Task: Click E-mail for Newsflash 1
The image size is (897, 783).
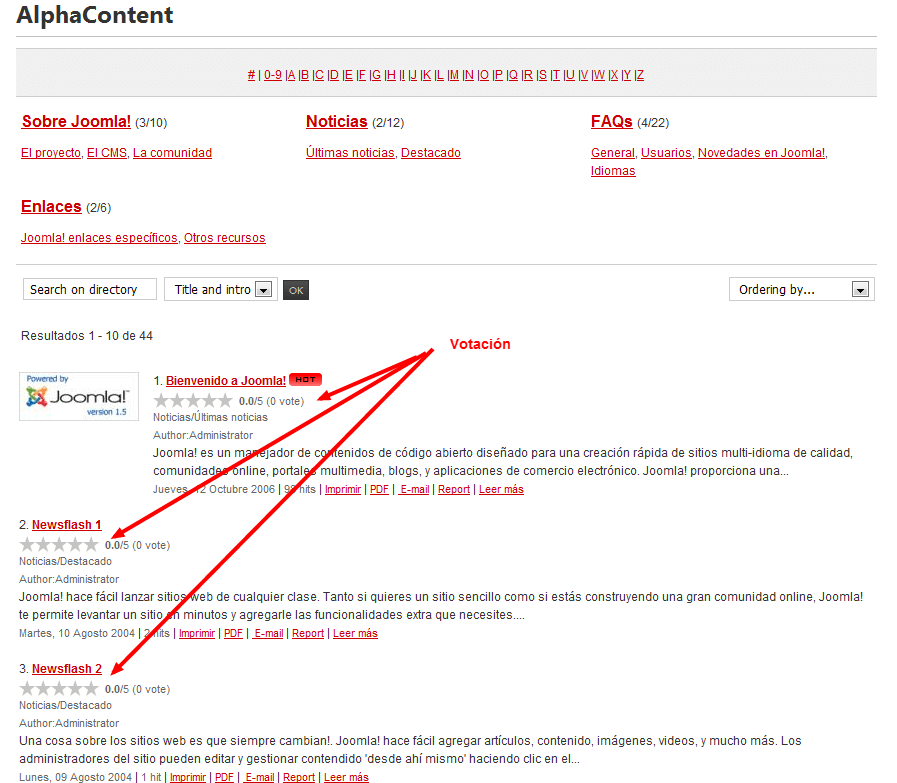Action: tap(268, 633)
